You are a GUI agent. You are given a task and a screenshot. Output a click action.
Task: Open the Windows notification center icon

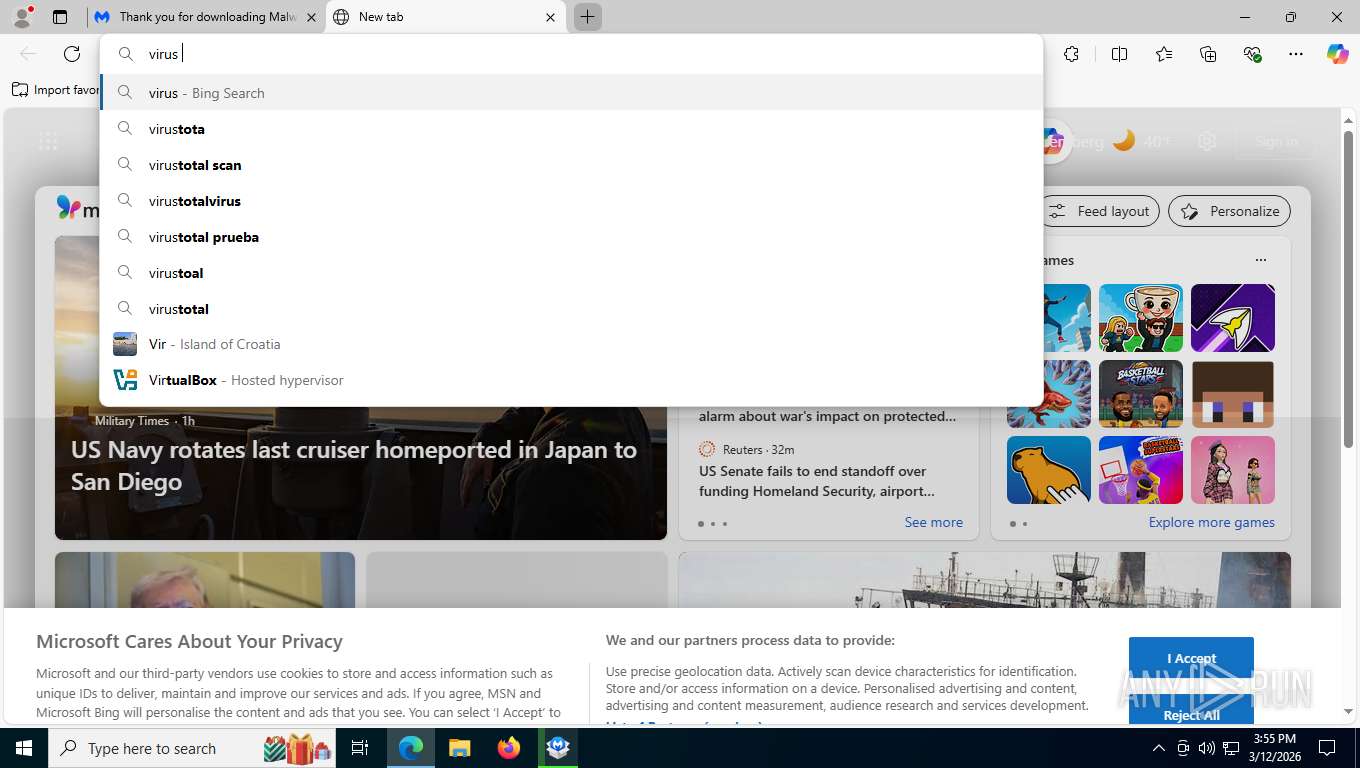[1327, 748]
